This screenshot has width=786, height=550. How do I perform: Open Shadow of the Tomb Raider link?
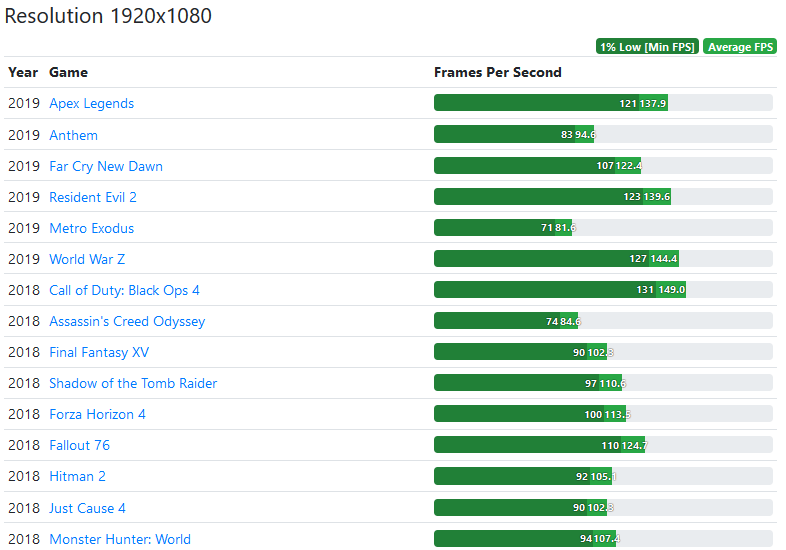133,383
